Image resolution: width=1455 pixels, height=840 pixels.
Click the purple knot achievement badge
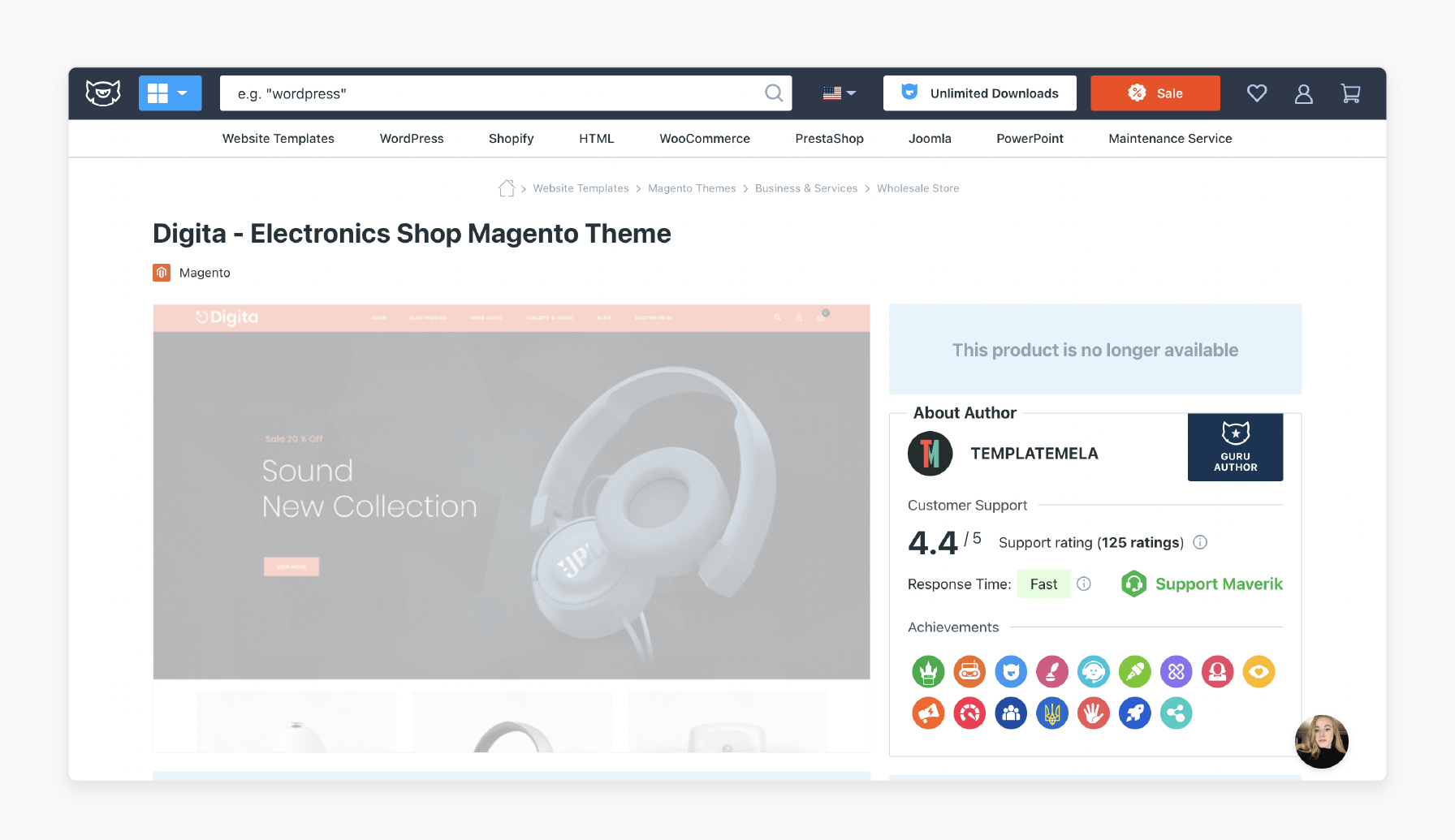[x=1177, y=672]
